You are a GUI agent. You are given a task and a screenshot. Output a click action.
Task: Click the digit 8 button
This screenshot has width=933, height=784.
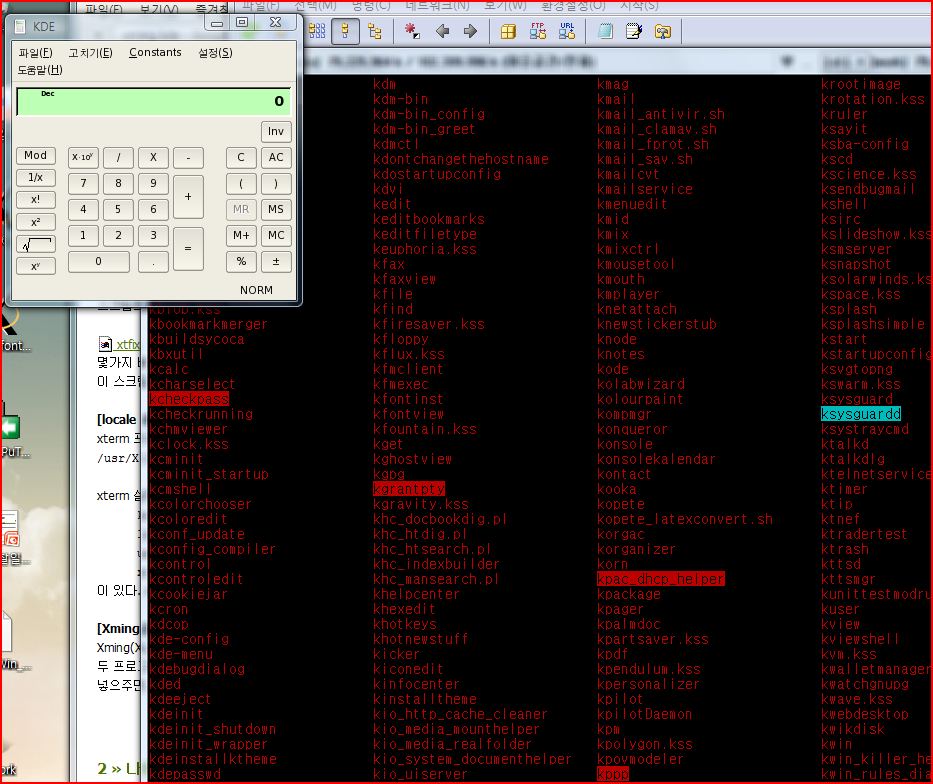pyautogui.click(x=118, y=184)
